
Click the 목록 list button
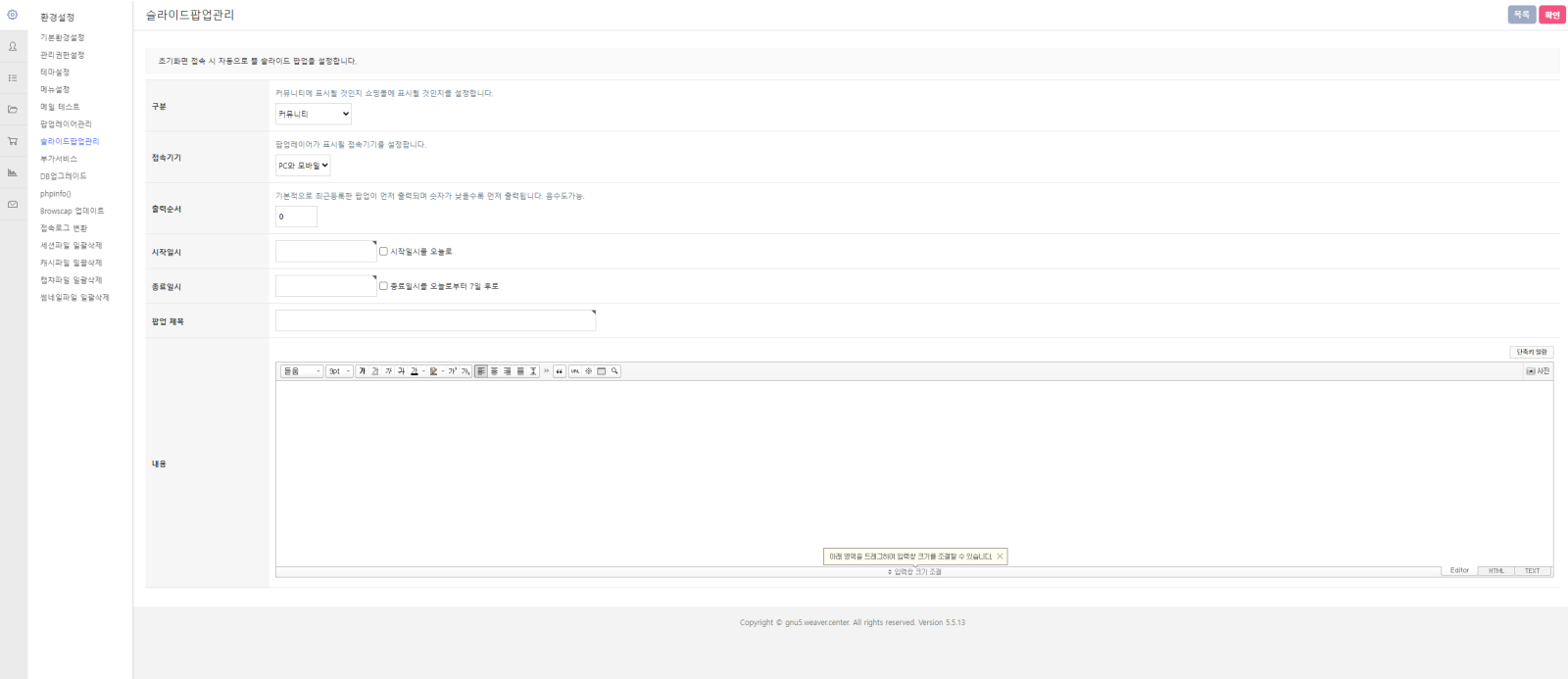pos(1521,15)
